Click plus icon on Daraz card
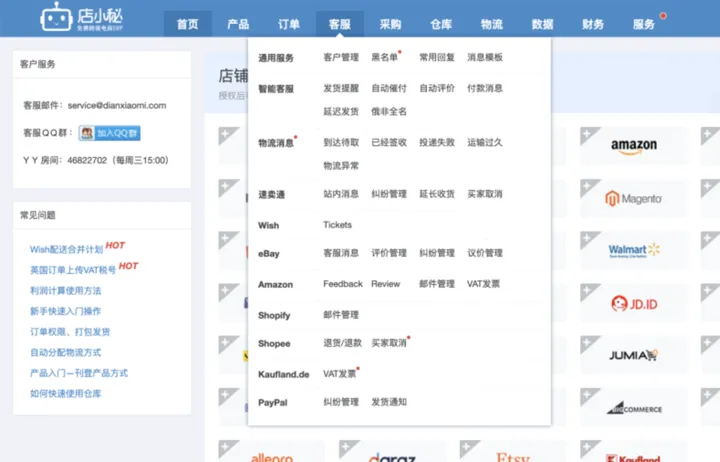The image size is (720, 462). click(346, 446)
